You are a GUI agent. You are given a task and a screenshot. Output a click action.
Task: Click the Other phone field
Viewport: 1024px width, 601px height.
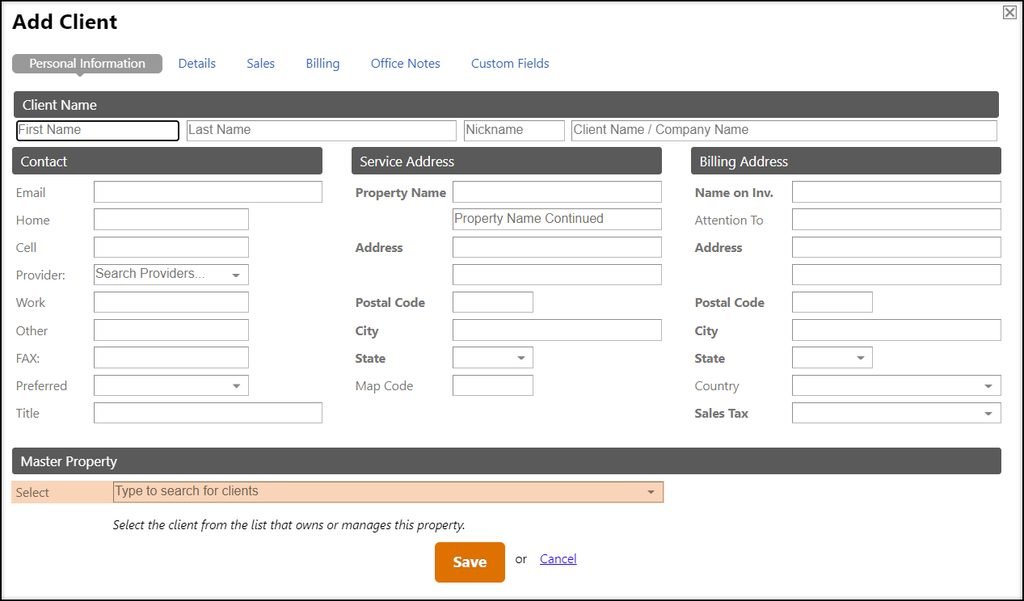tap(171, 330)
